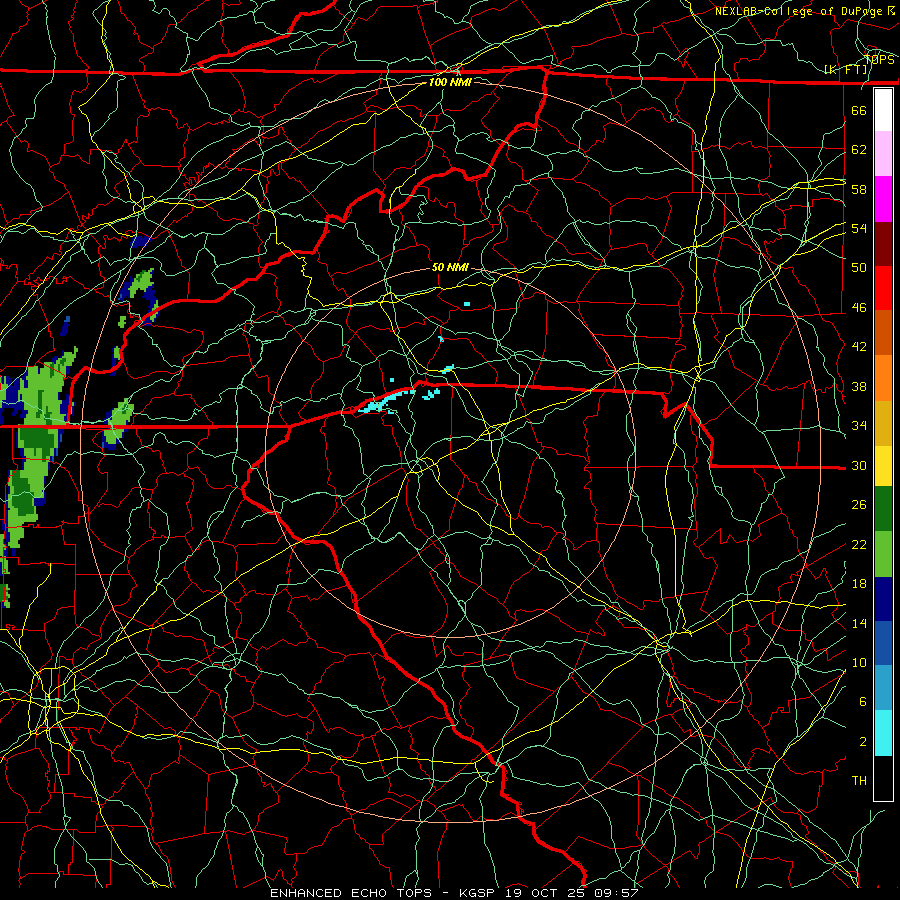Click the "19 OCT 25" date text
The image size is (900, 900).
[546, 893]
